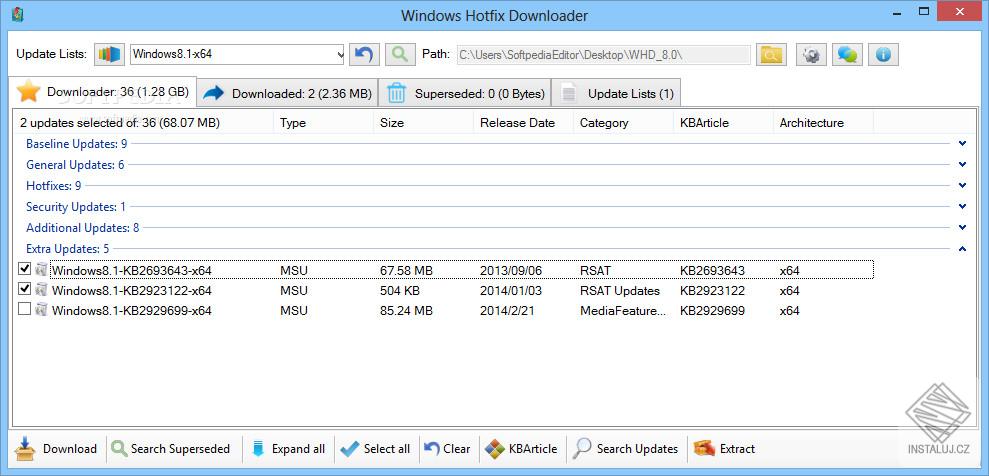Sort by the Release Date column header

coord(524,123)
